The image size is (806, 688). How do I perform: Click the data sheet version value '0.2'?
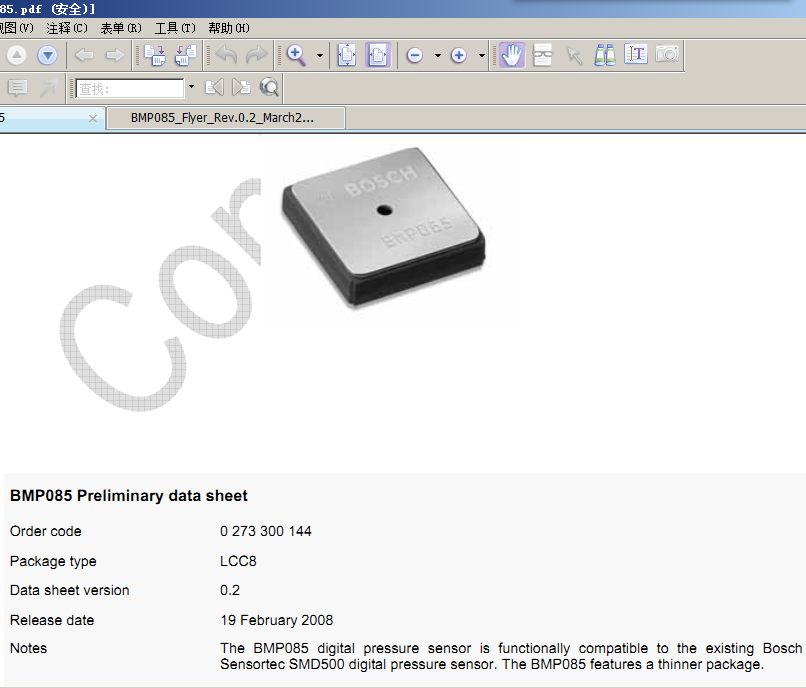230,590
